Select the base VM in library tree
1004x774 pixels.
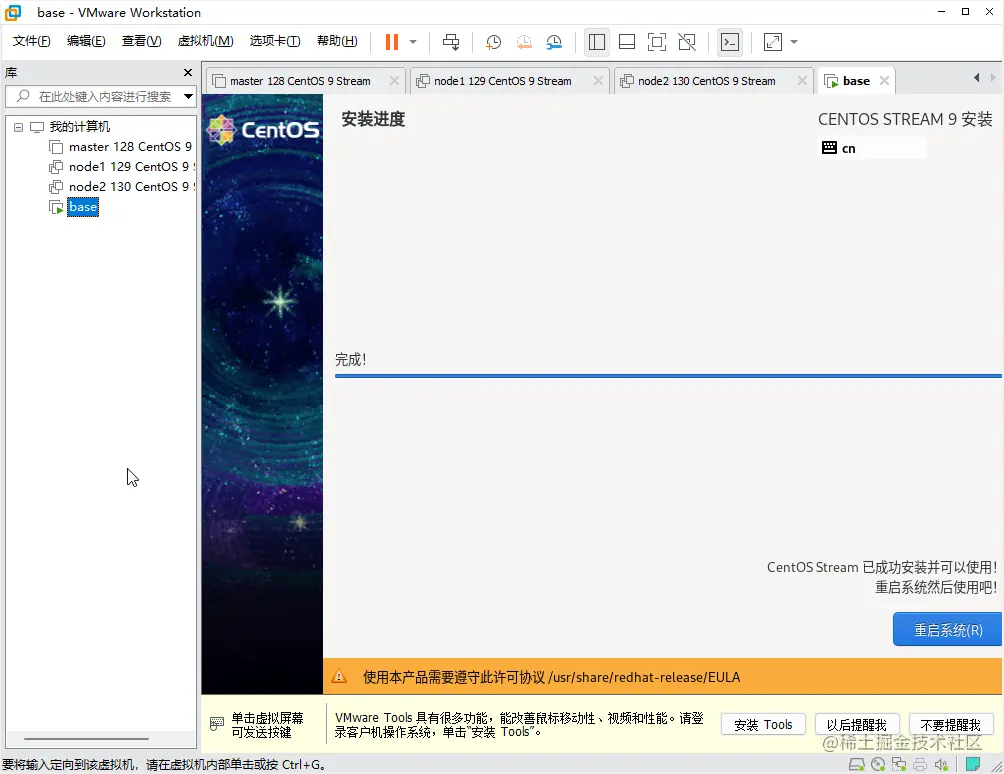83,207
